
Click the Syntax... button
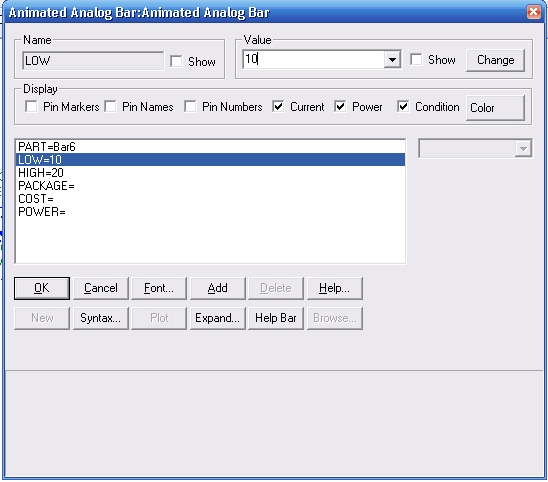[101, 318]
